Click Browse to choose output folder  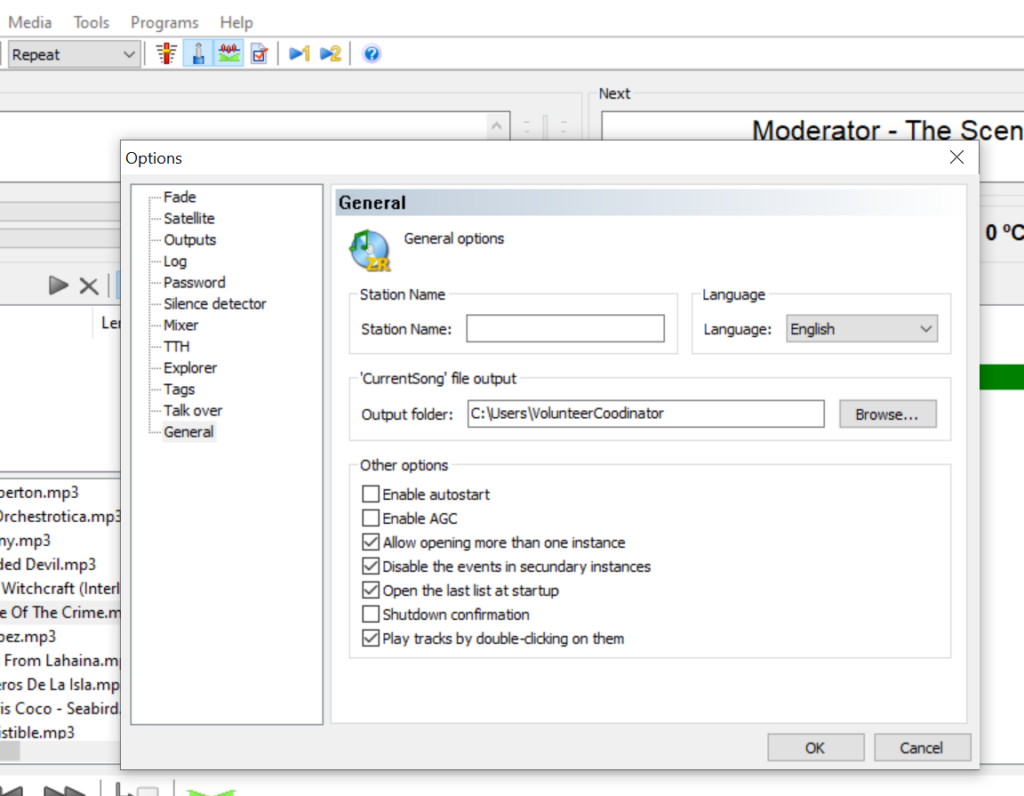coord(887,414)
